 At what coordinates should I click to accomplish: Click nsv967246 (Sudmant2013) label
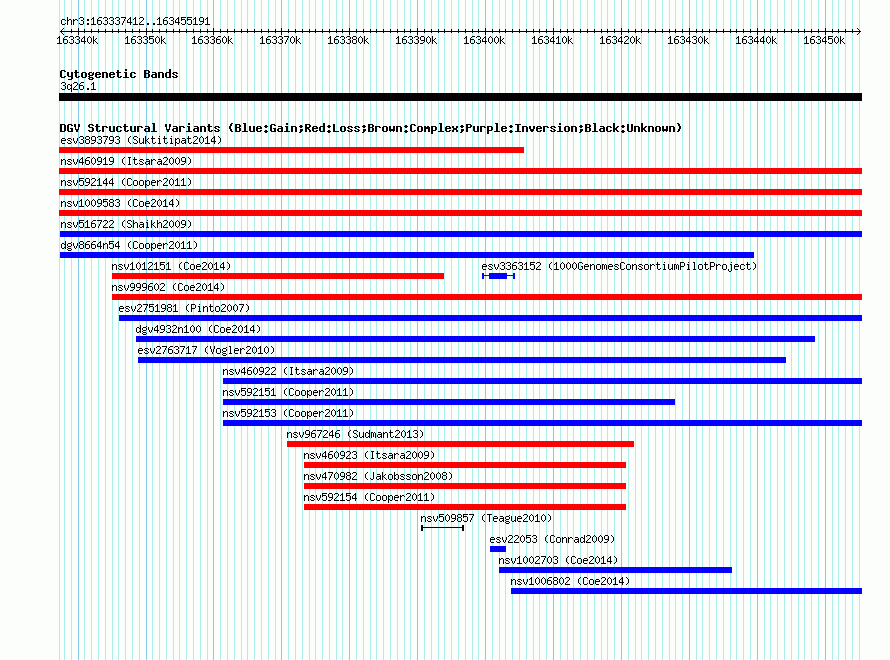pos(355,434)
